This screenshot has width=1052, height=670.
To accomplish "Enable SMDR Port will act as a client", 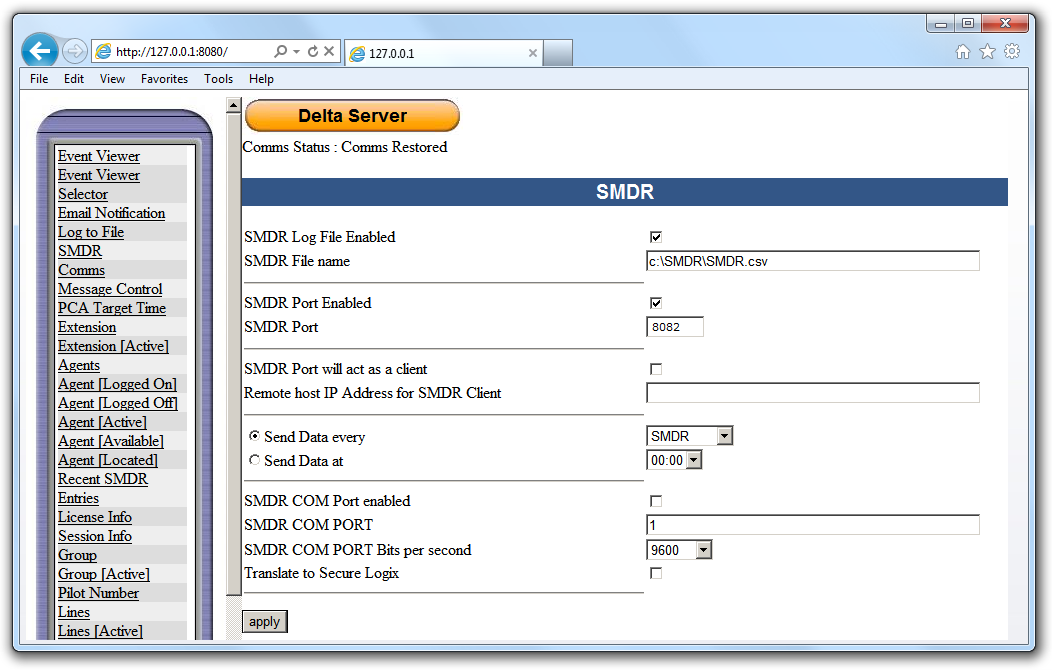I will [x=656, y=369].
